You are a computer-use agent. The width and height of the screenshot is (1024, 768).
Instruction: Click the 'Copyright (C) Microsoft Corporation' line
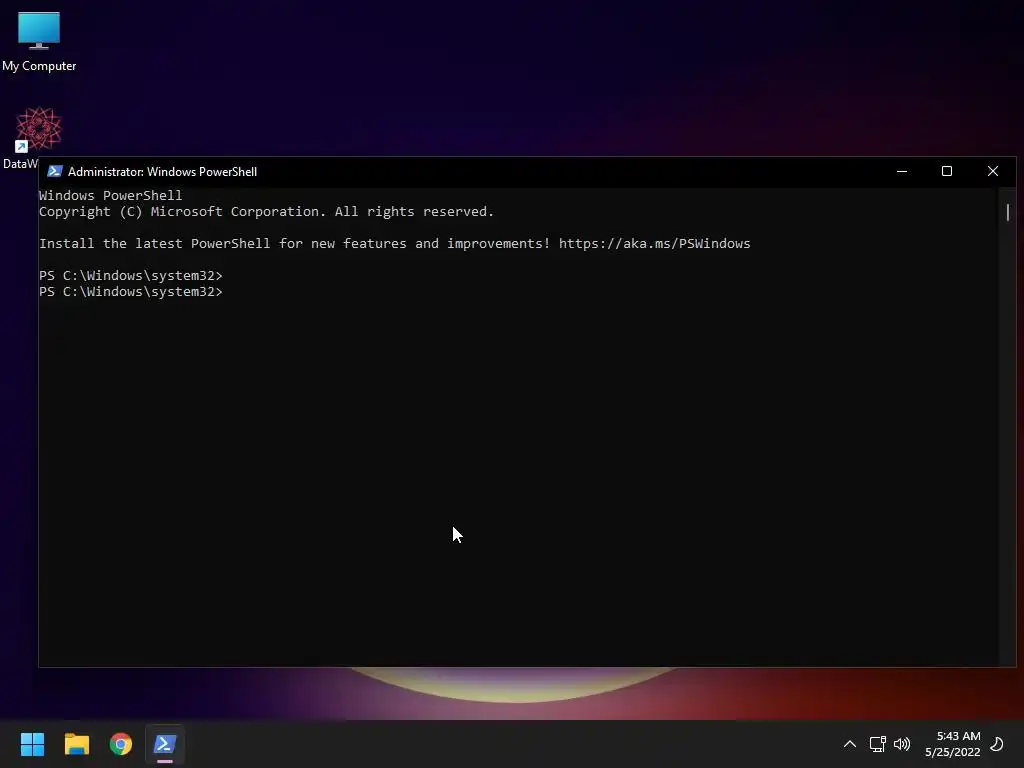point(266,212)
